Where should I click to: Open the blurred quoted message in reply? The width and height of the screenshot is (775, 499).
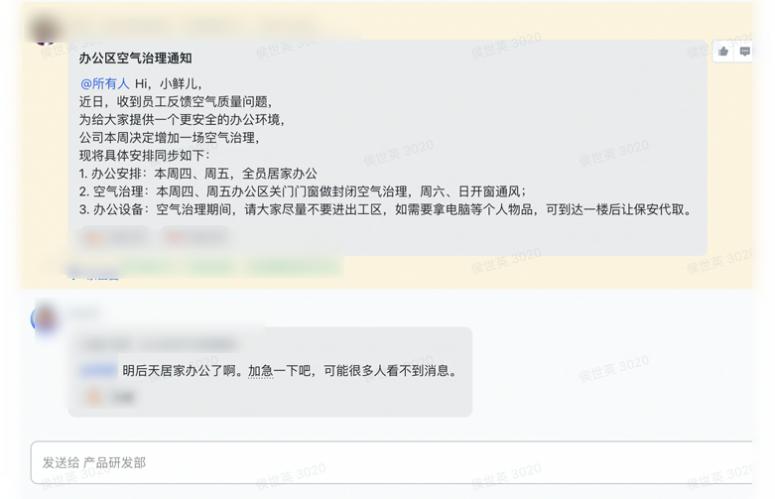[159, 344]
